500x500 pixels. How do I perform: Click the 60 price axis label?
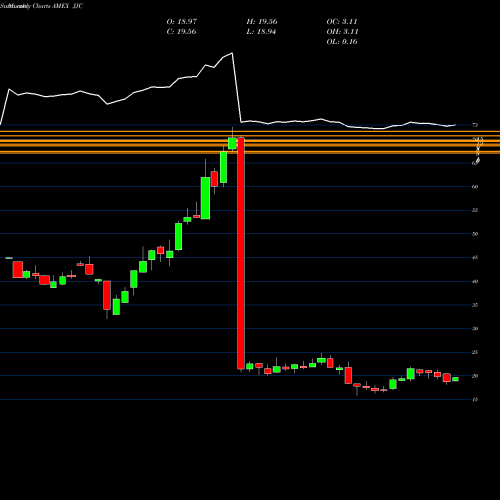(x=475, y=187)
